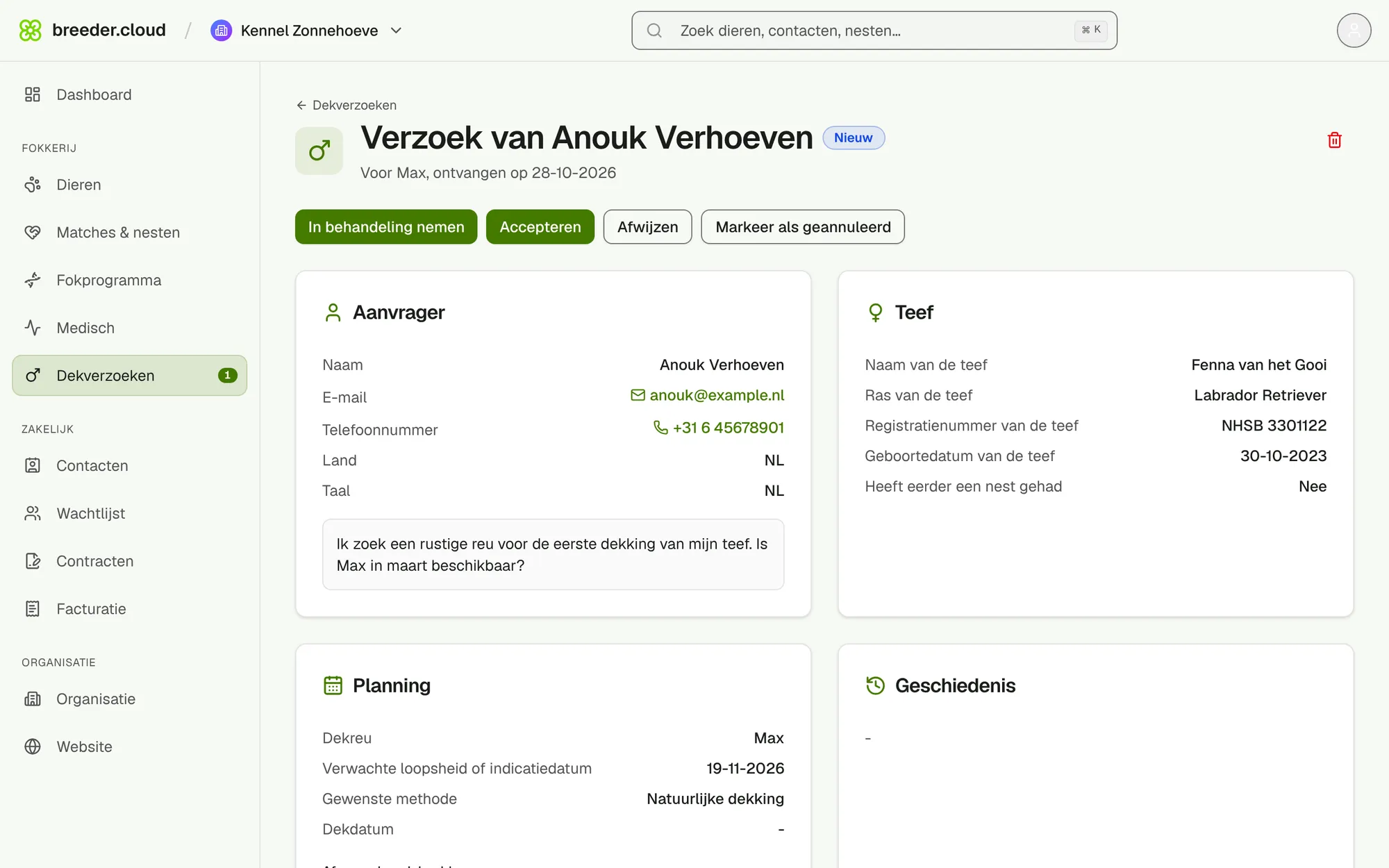This screenshot has width=1389, height=868.
Task: Open Dieren in sidebar
Action: (x=130, y=185)
